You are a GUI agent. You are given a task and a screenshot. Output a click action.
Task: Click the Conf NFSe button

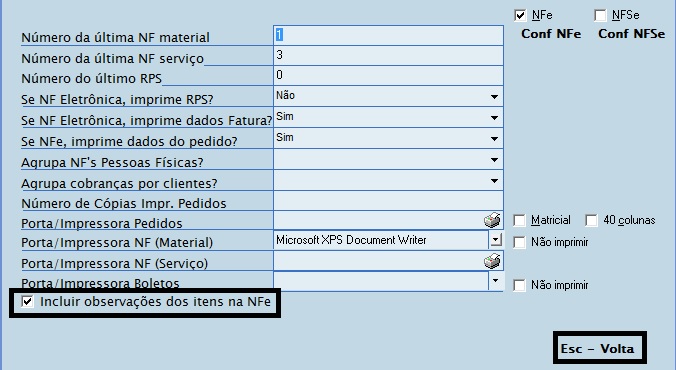pyautogui.click(x=632, y=34)
